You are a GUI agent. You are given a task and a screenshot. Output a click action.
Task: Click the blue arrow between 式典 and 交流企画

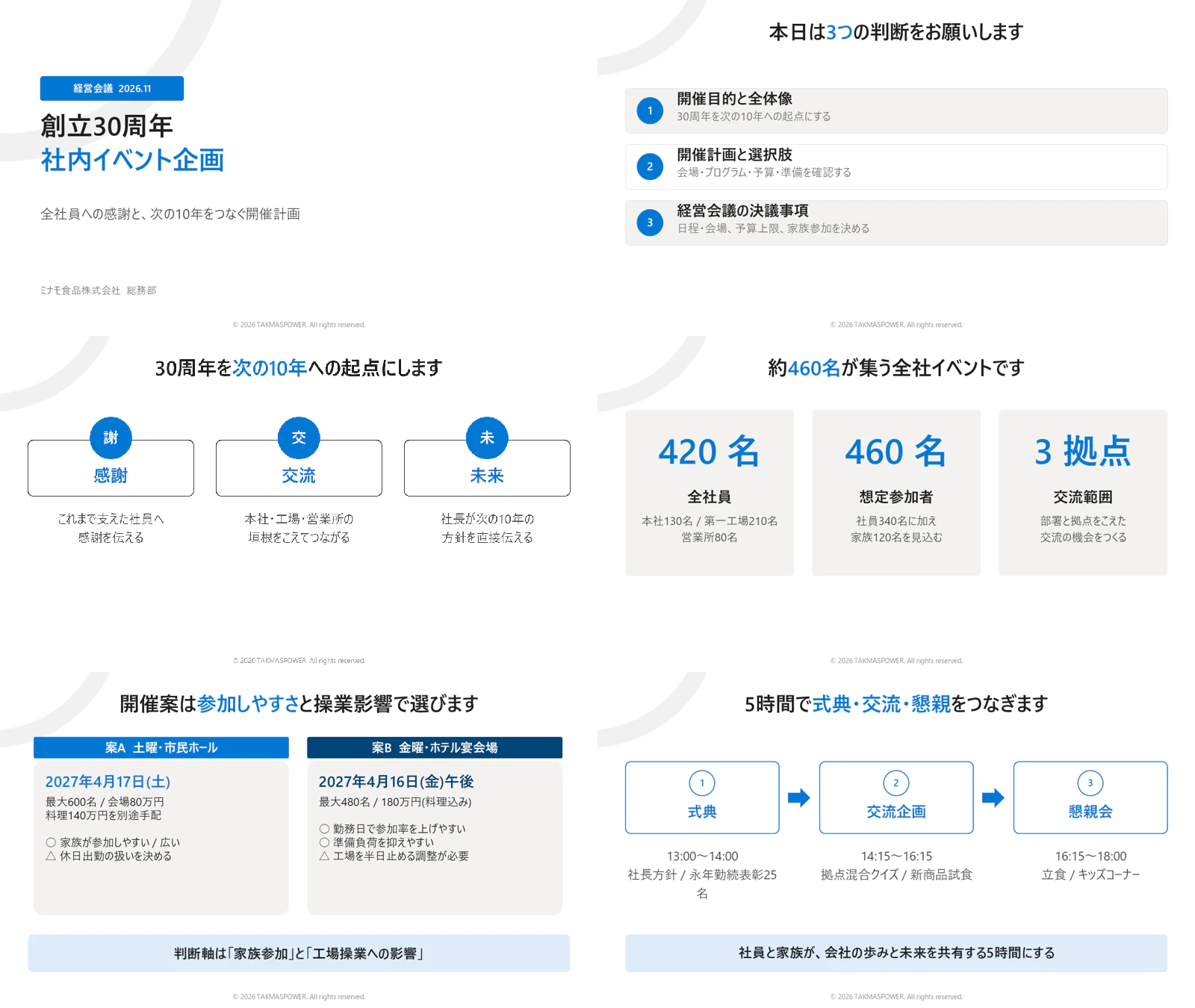click(799, 797)
